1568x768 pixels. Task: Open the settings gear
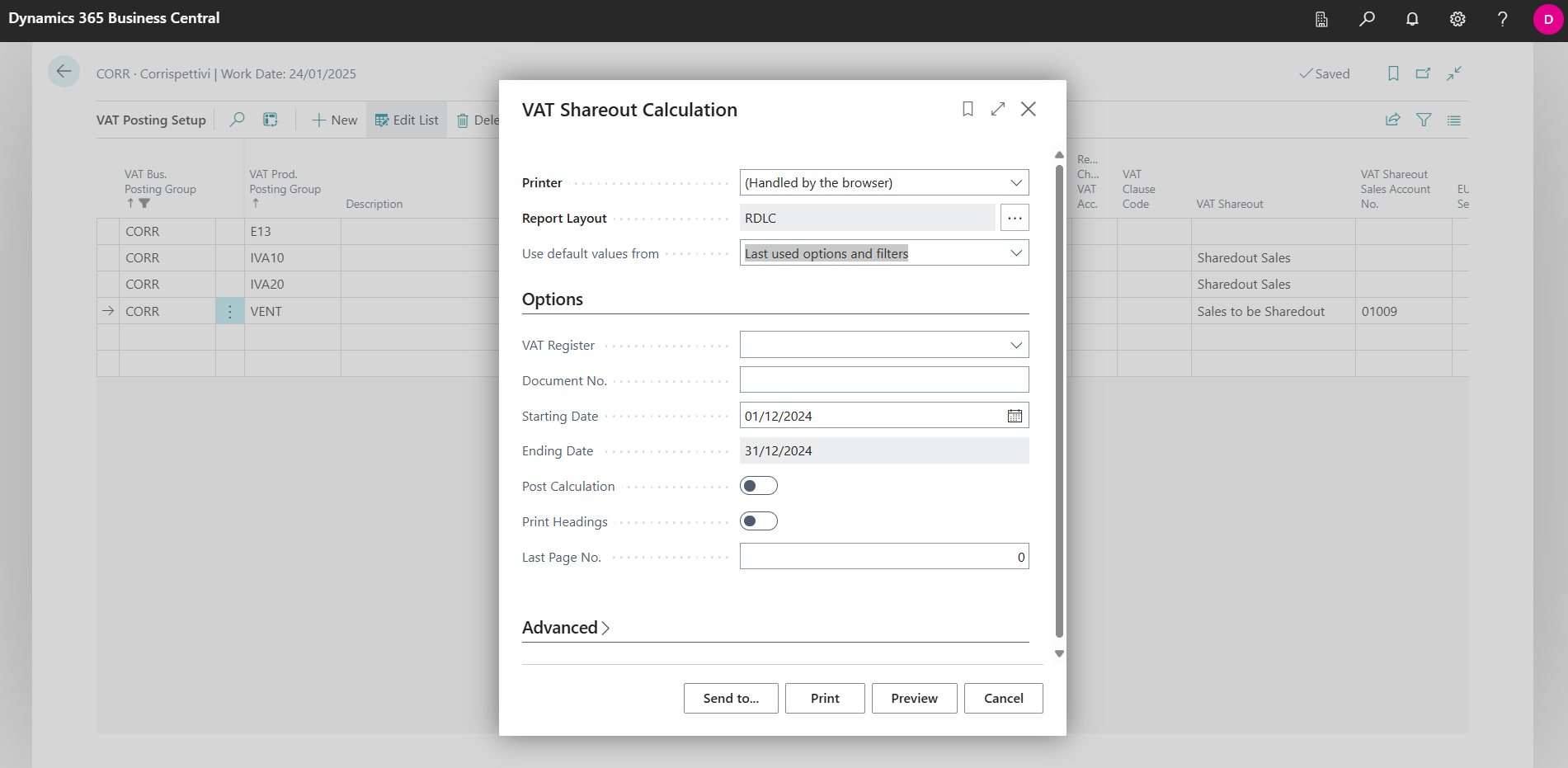click(x=1457, y=19)
